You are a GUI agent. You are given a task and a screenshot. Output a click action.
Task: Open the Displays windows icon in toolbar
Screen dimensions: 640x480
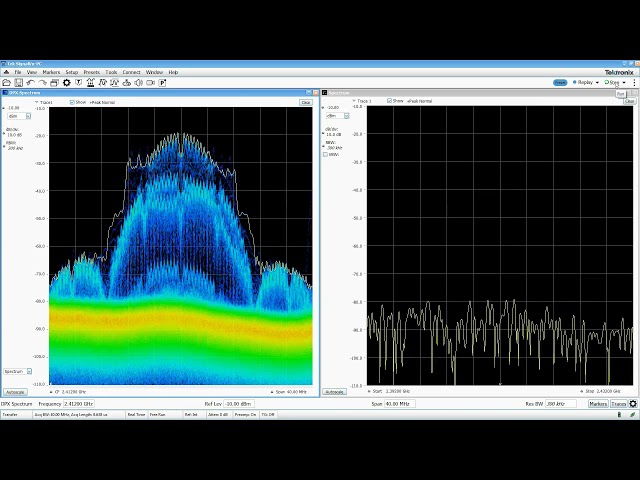54,83
